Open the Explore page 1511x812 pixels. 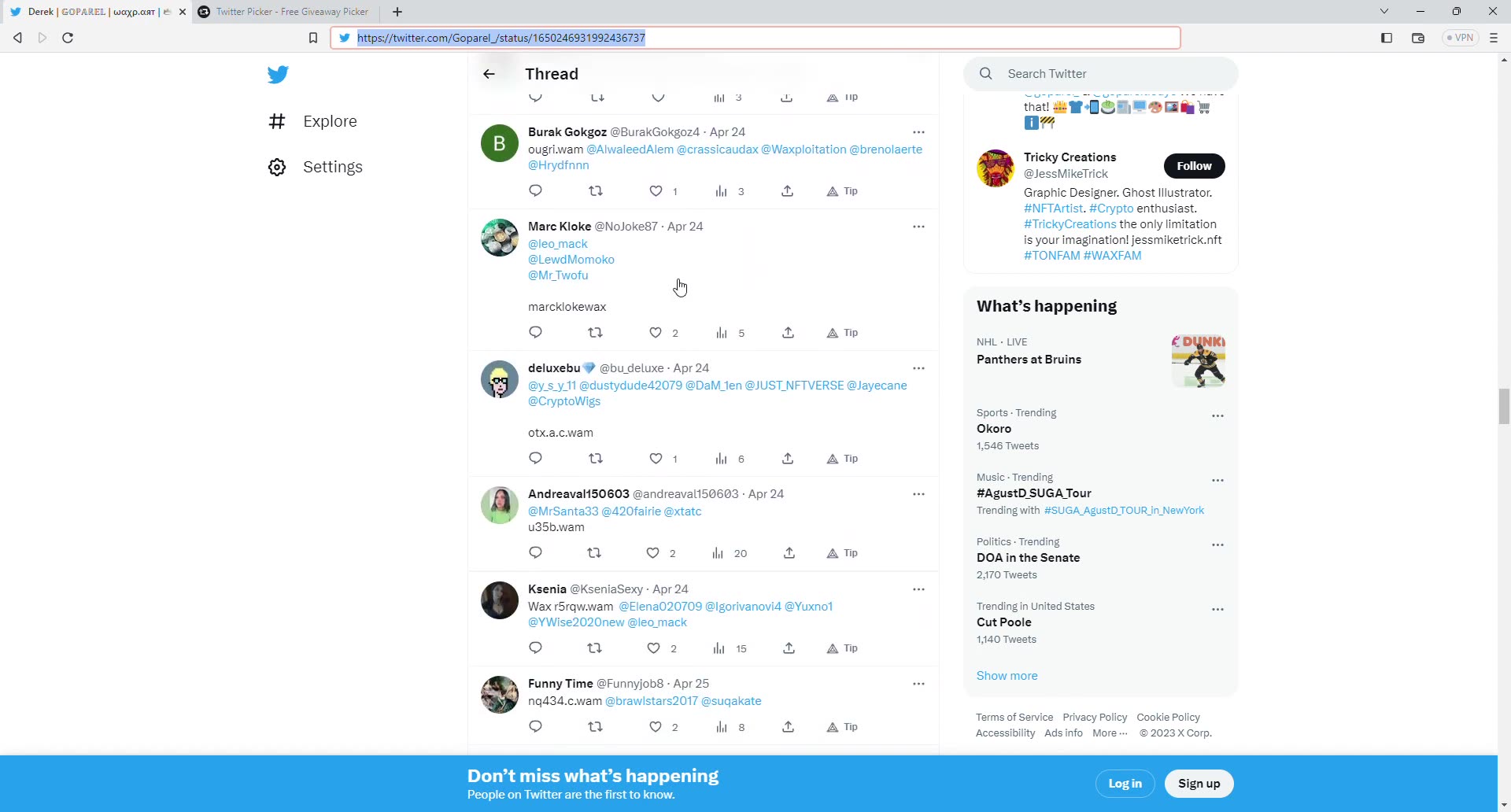click(x=312, y=121)
